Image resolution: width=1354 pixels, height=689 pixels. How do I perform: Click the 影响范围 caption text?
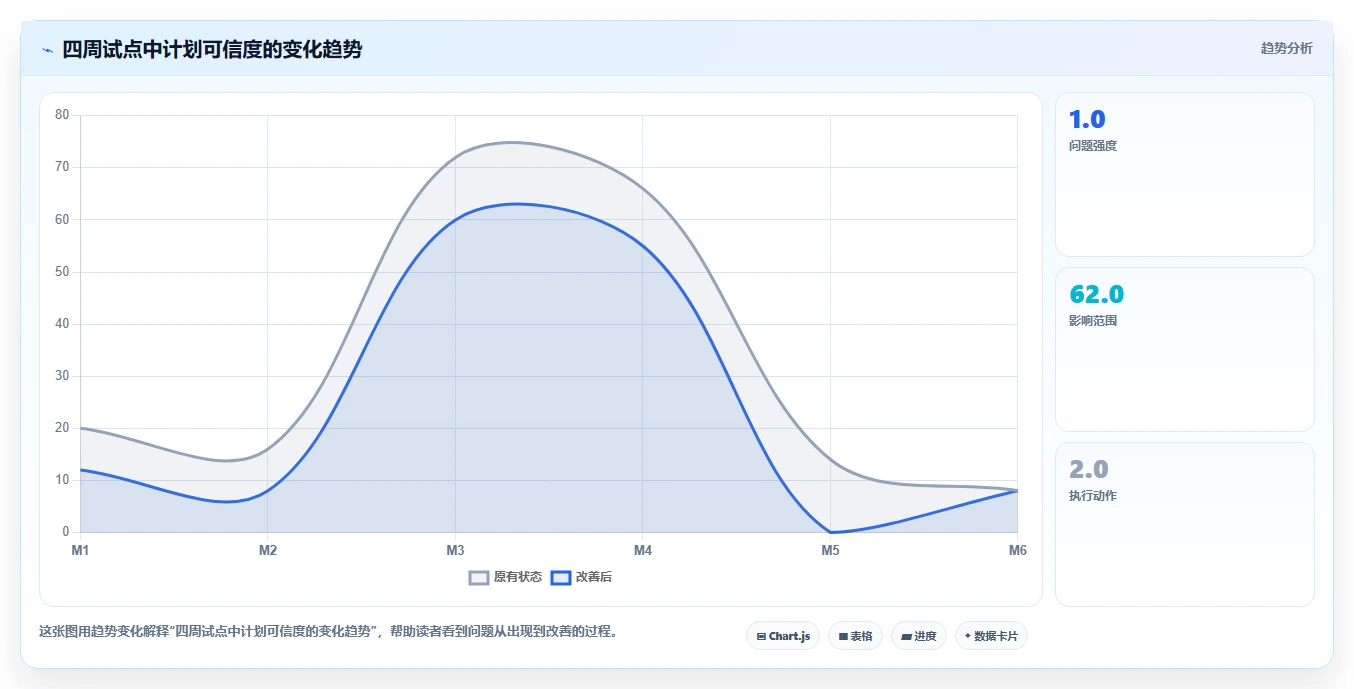coord(1093,320)
